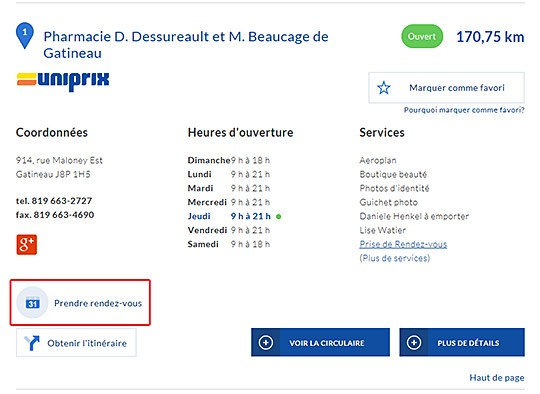
Task: Click the calendar 31 icon
Action: point(33,303)
